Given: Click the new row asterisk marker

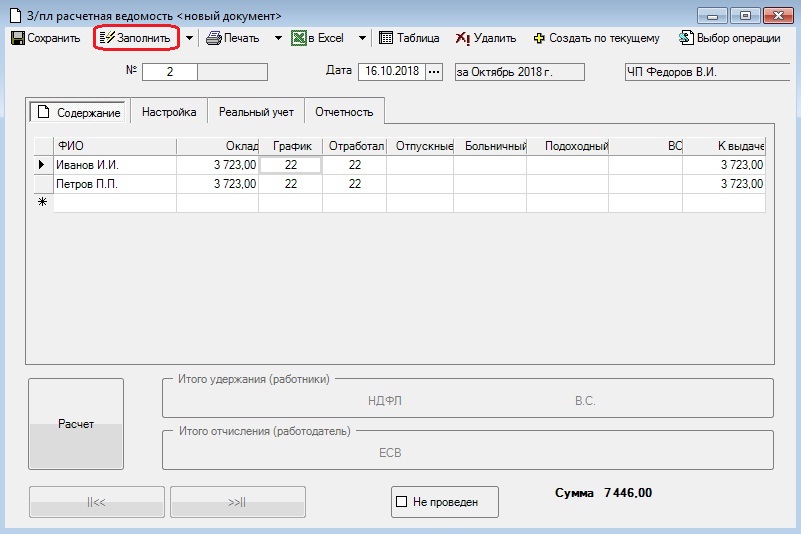Looking at the screenshot, I should coord(43,202).
